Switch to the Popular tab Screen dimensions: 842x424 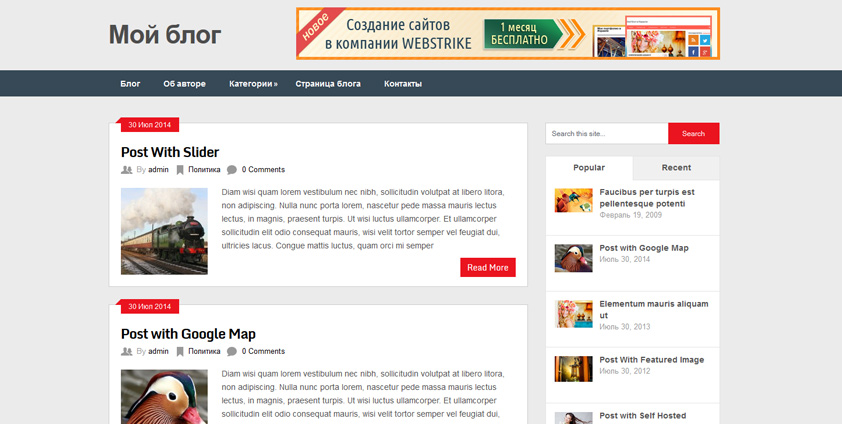click(x=589, y=168)
